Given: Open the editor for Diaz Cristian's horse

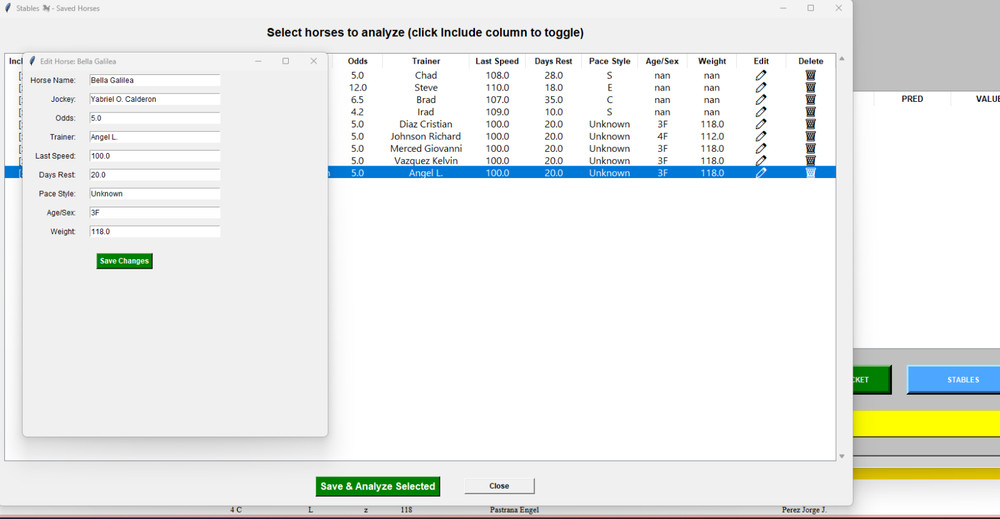Looking at the screenshot, I should pyautogui.click(x=761, y=124).
